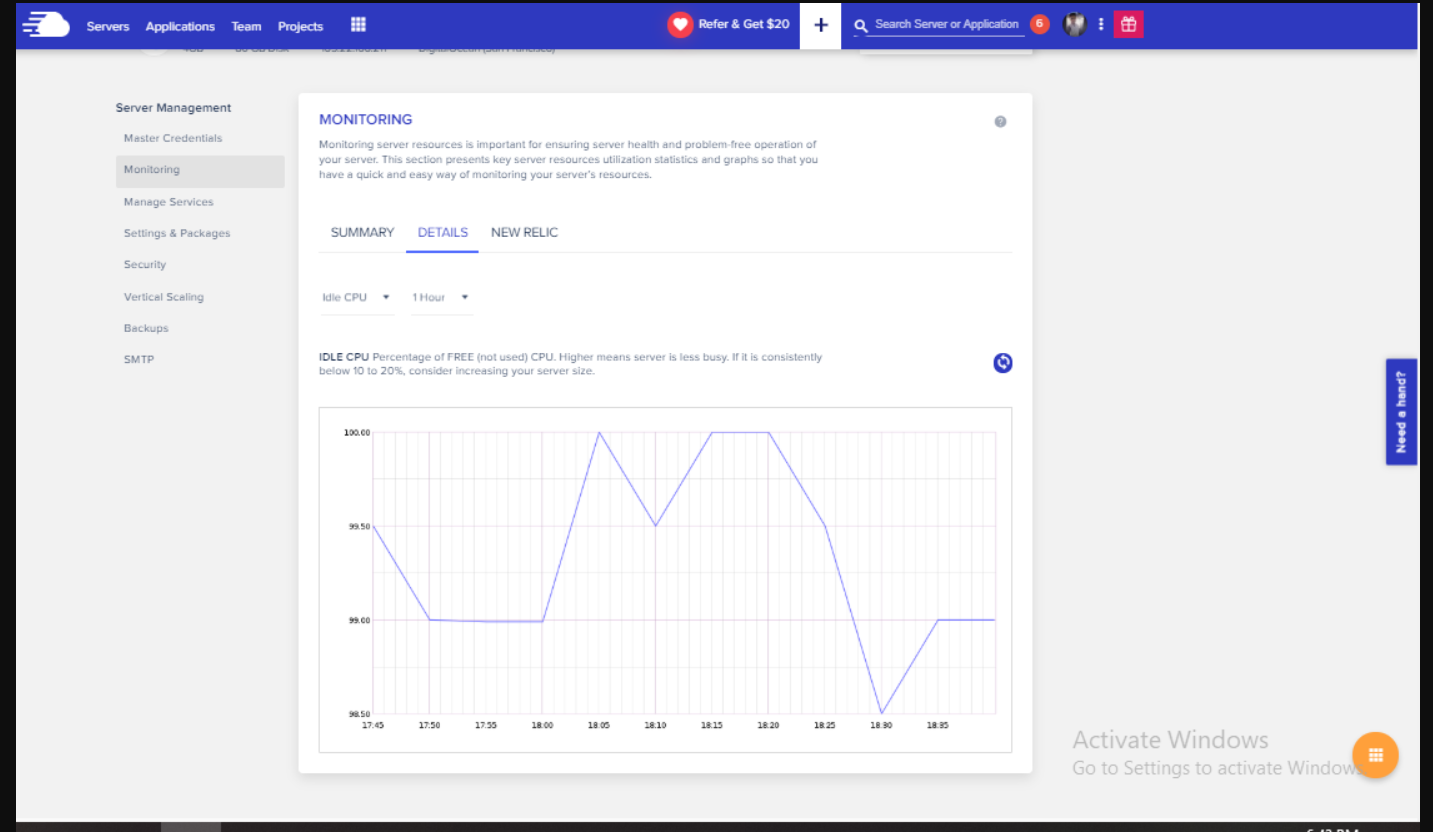The width and height of the screenshot is (1433, 832).
Task: Expand the add new server plus menu
Action: [820, 24]
